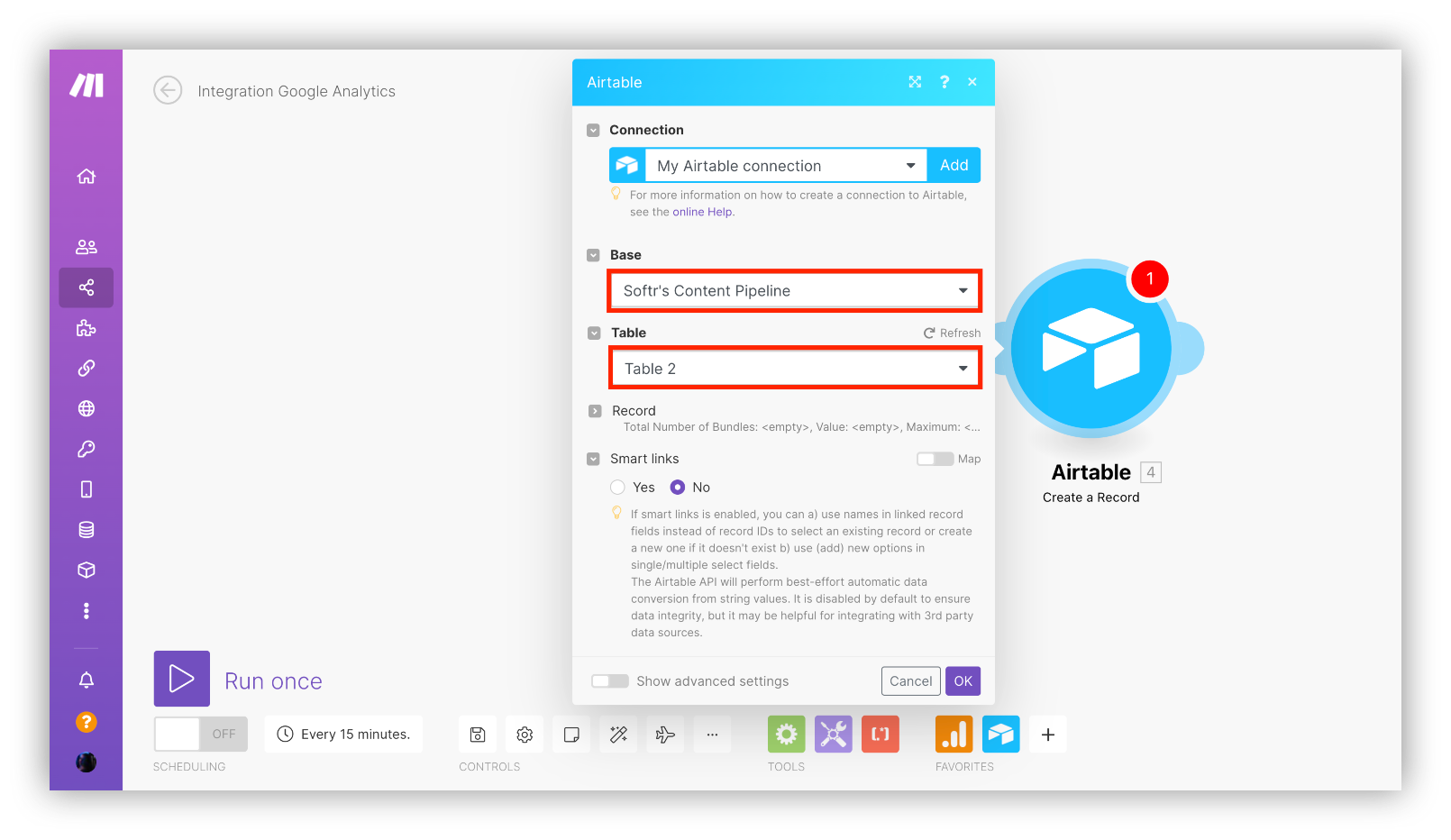1451x840 pixels.
Task: Select No for Smart links
Action: (x=678, y=488)
